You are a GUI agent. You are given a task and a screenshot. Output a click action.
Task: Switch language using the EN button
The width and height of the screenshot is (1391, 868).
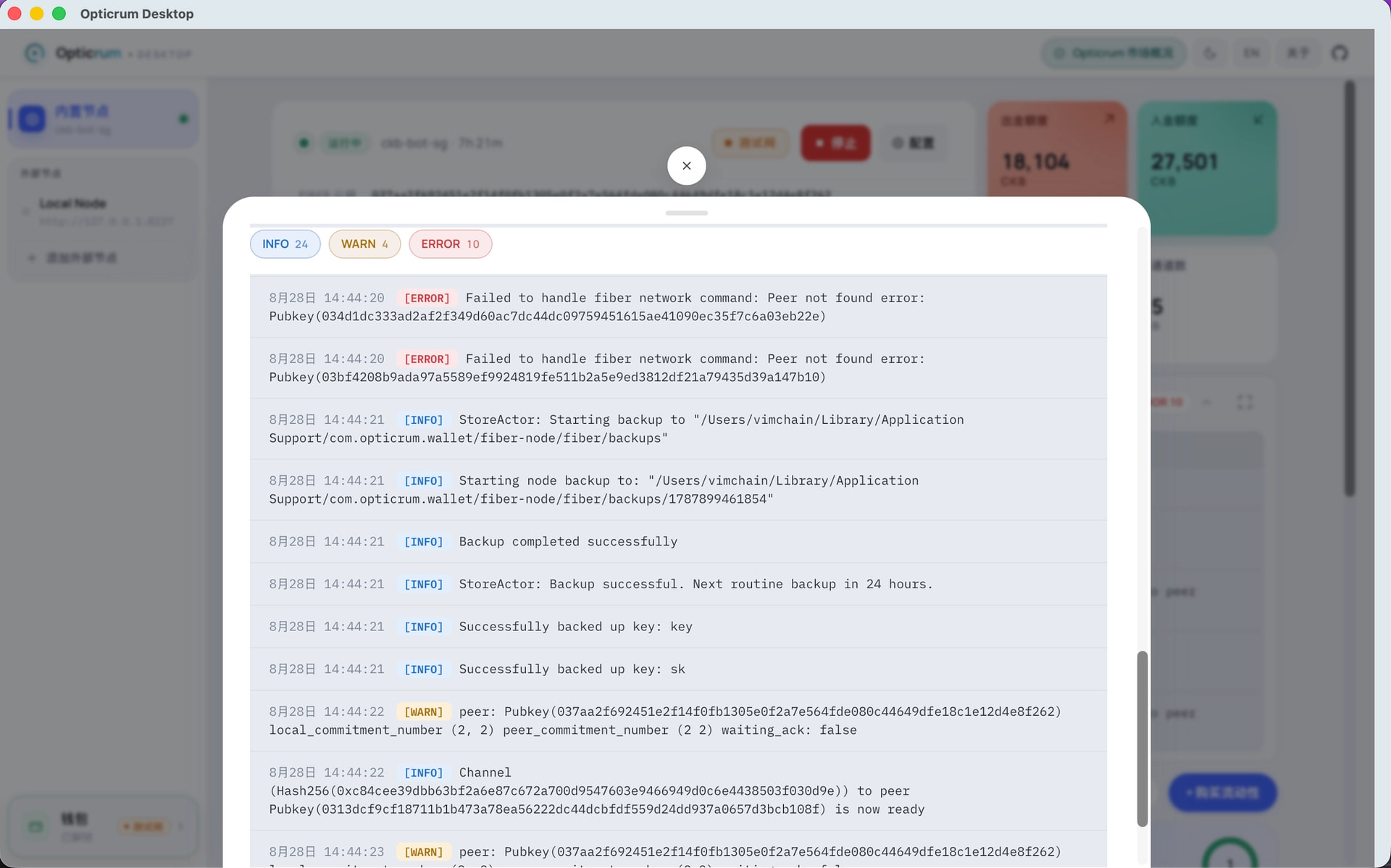pos(1251,53)
